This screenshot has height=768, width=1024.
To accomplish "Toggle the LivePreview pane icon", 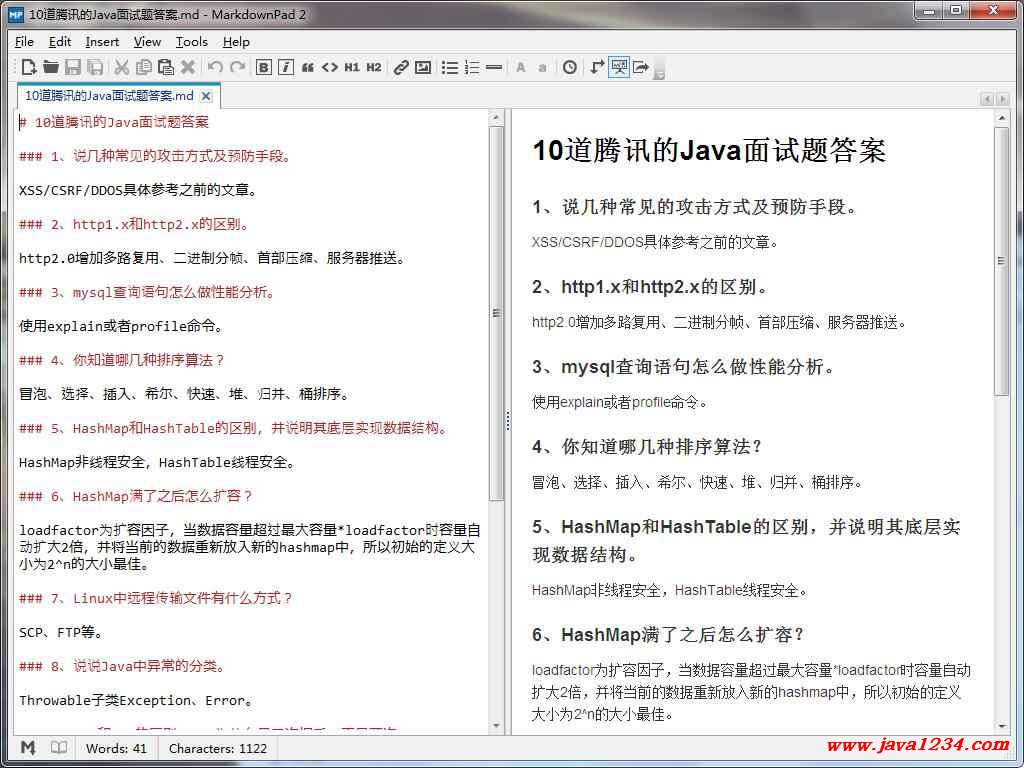I will (618, 67).
